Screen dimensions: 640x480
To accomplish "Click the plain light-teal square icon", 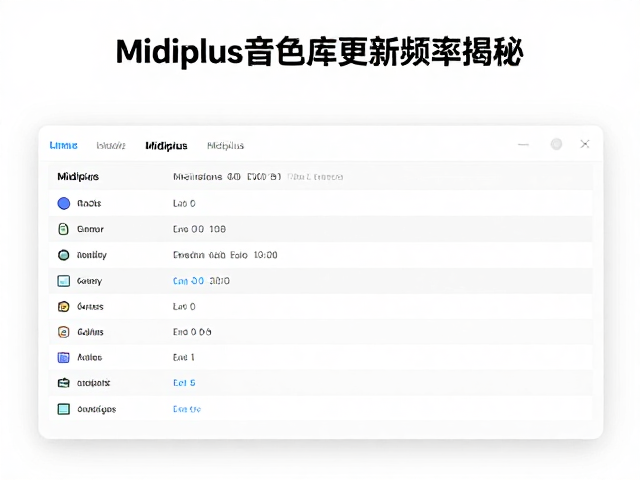I will 63,409.
